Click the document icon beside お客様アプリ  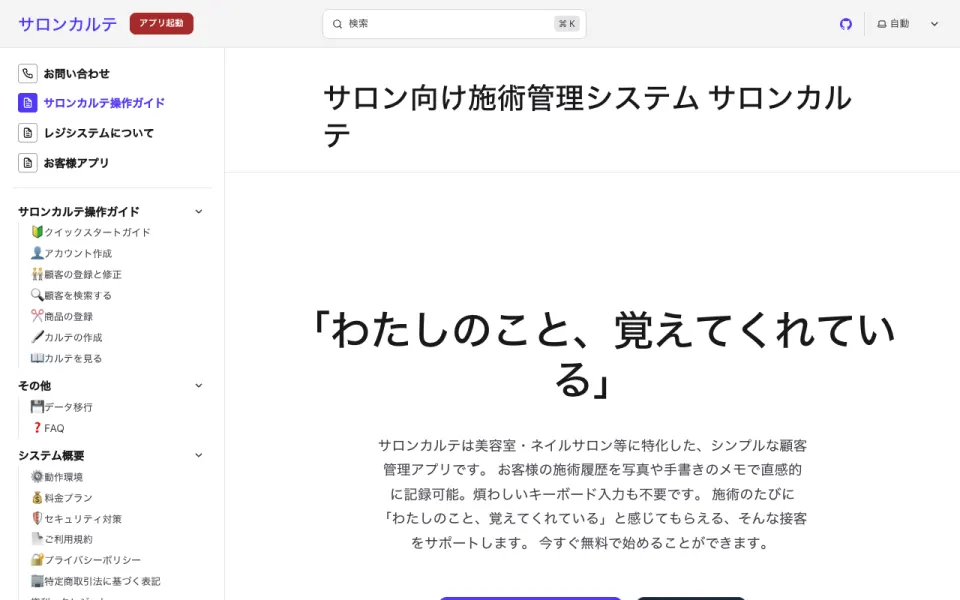pyautogui.click(x=28, y=163)
